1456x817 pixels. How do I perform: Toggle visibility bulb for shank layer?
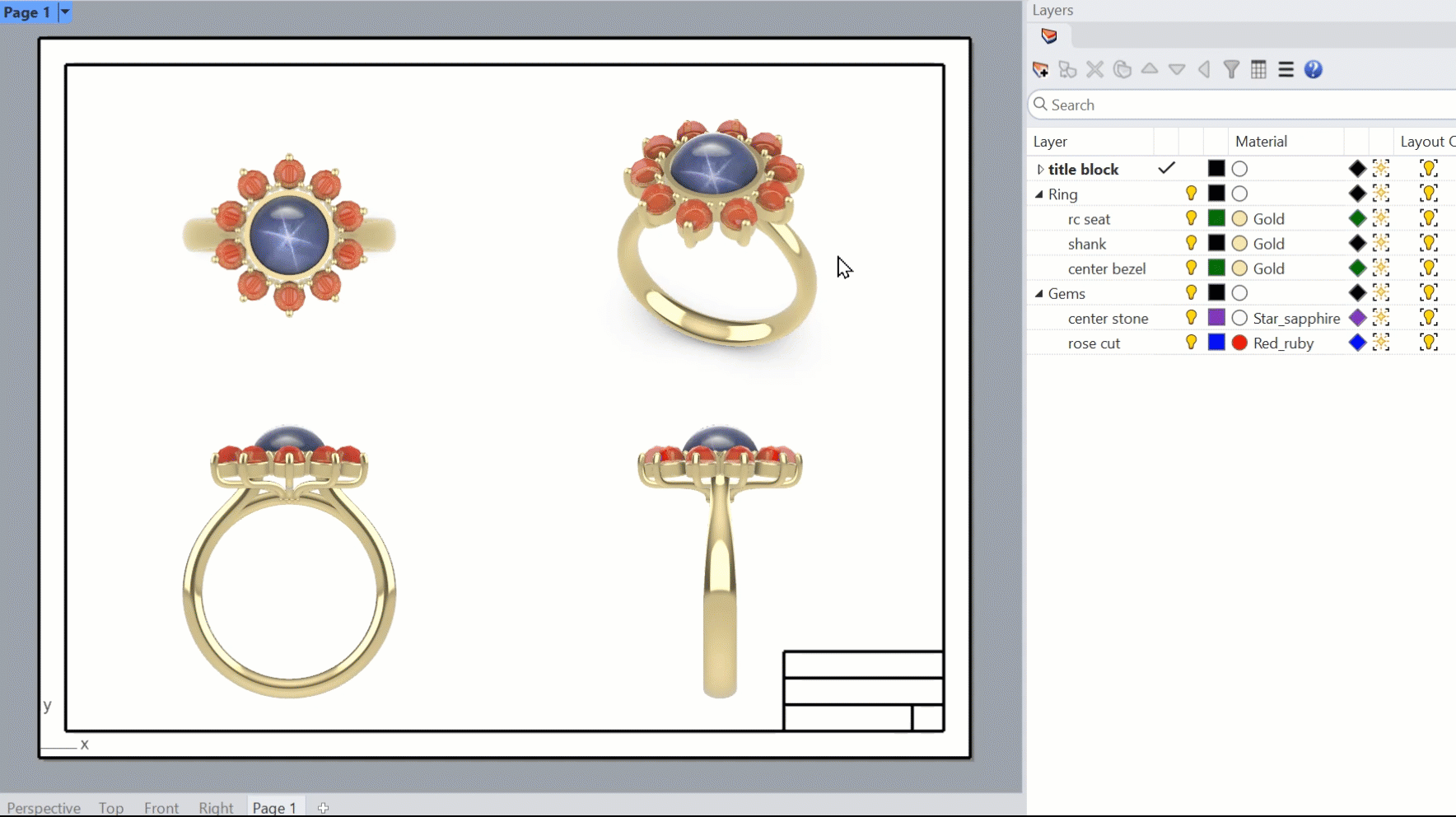[x=1191, y=243]
